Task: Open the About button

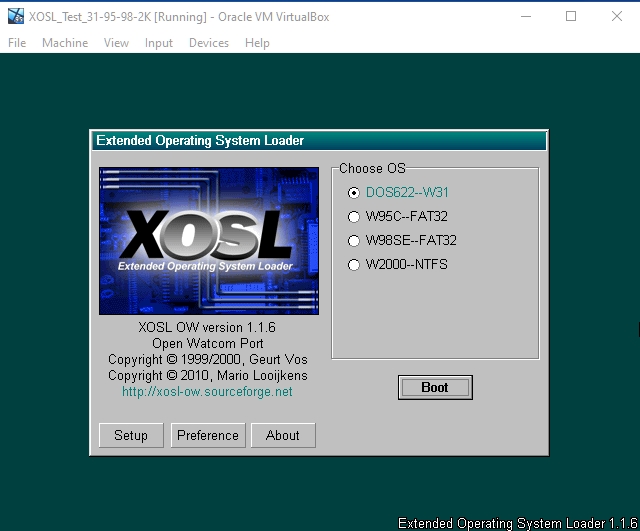Action: (283, 435)
